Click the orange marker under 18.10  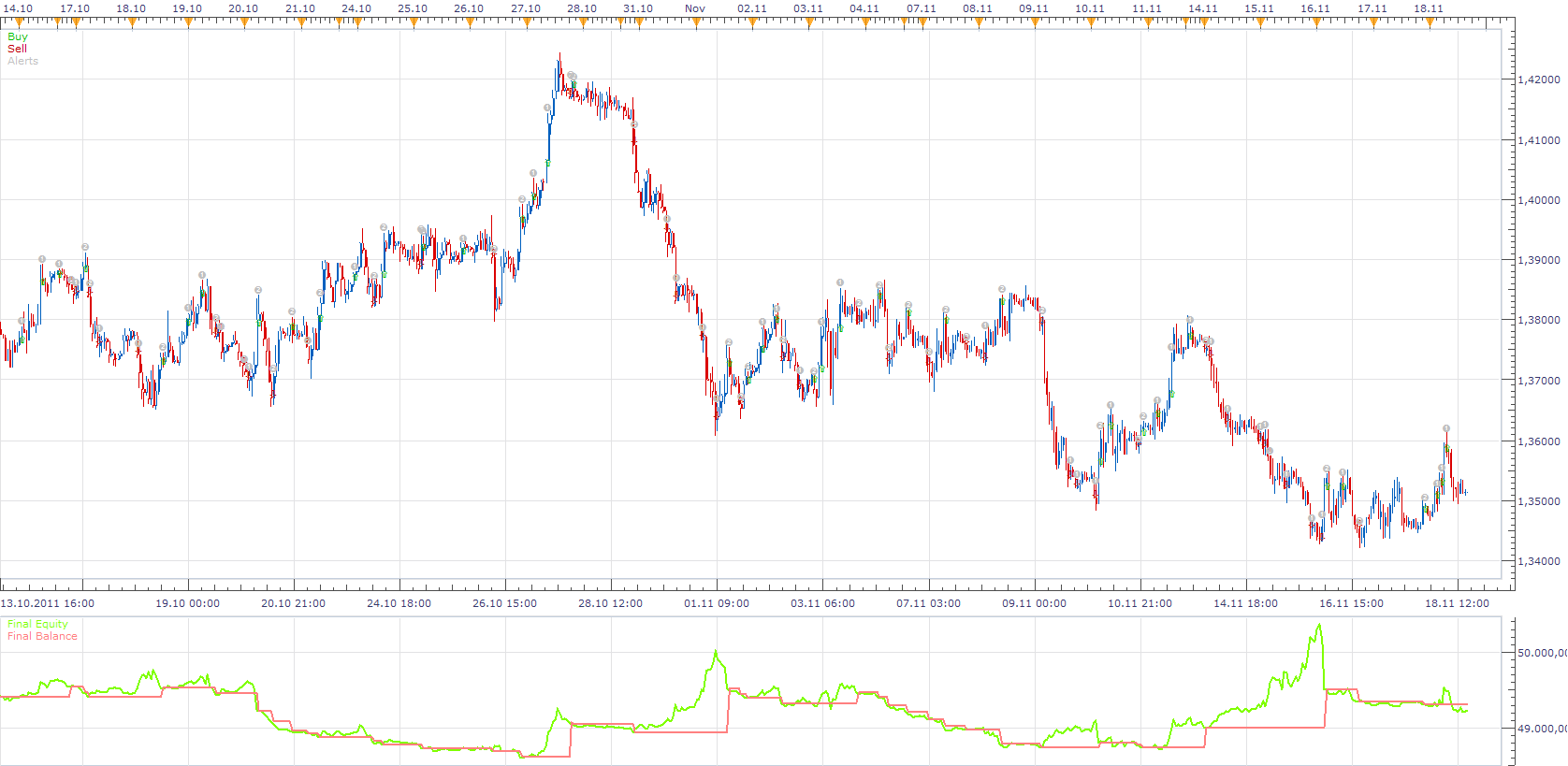tap(132, 22)
